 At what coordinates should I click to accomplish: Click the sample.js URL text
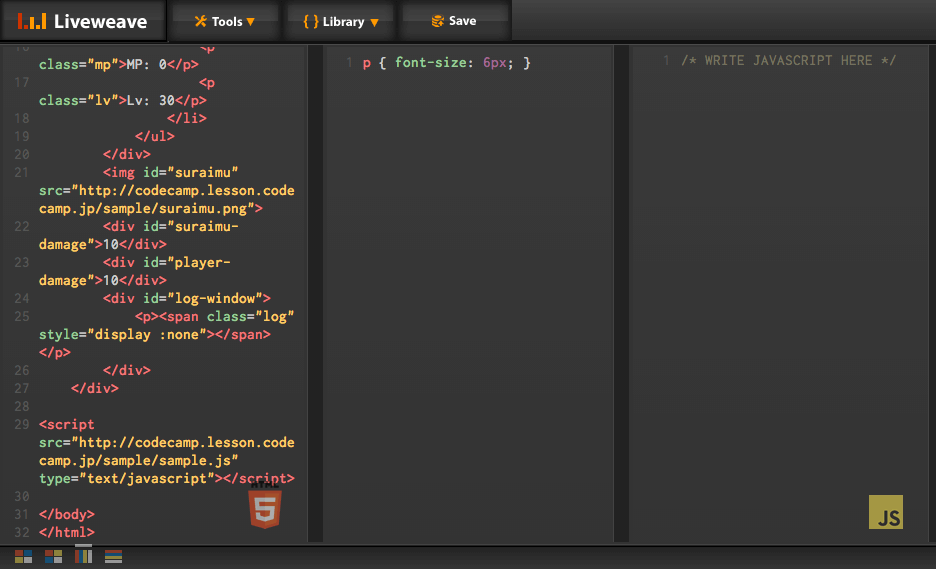click(167, 451)
